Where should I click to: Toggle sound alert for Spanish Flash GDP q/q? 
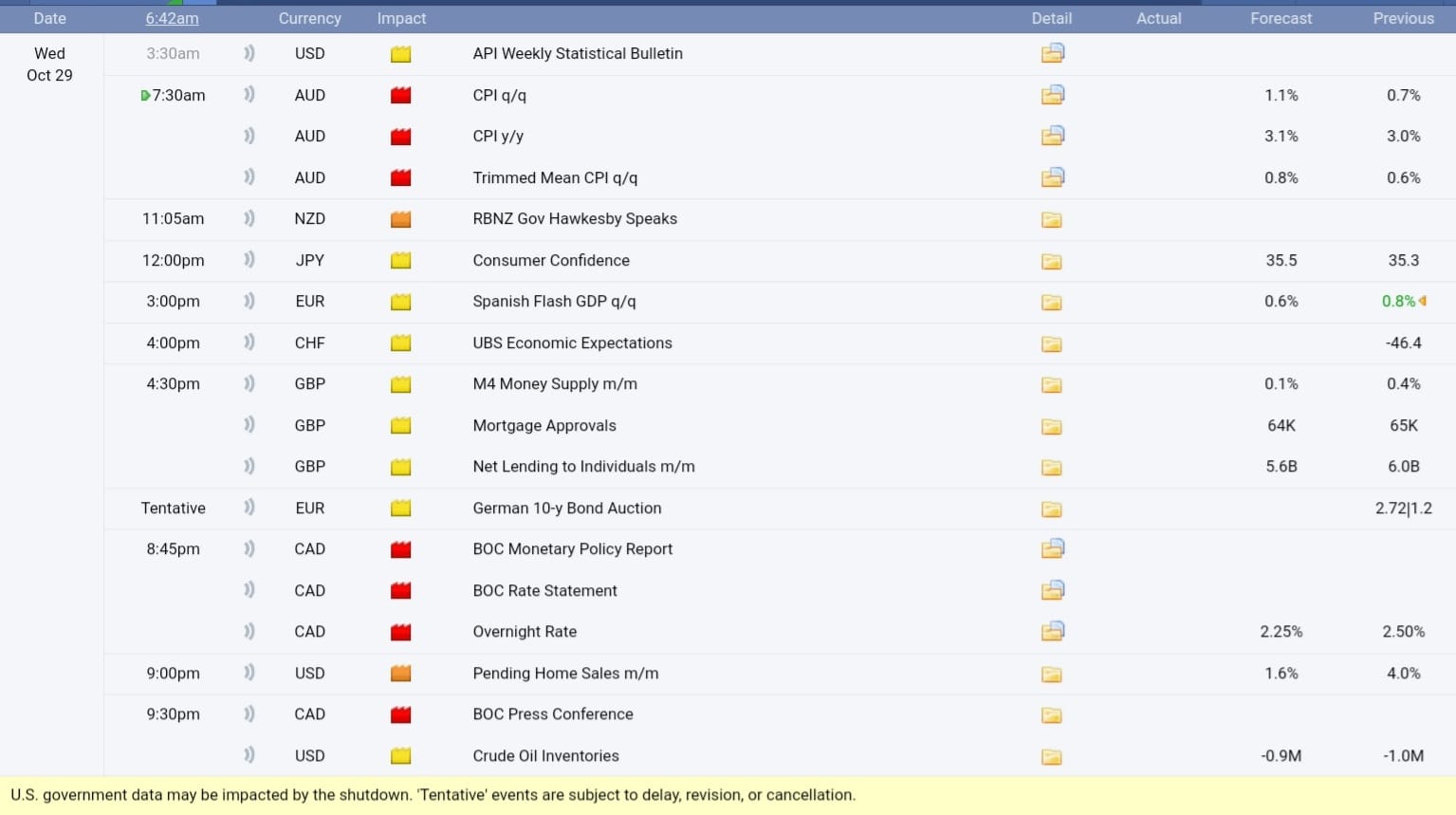pyautogui.click(x=249, y=302)
